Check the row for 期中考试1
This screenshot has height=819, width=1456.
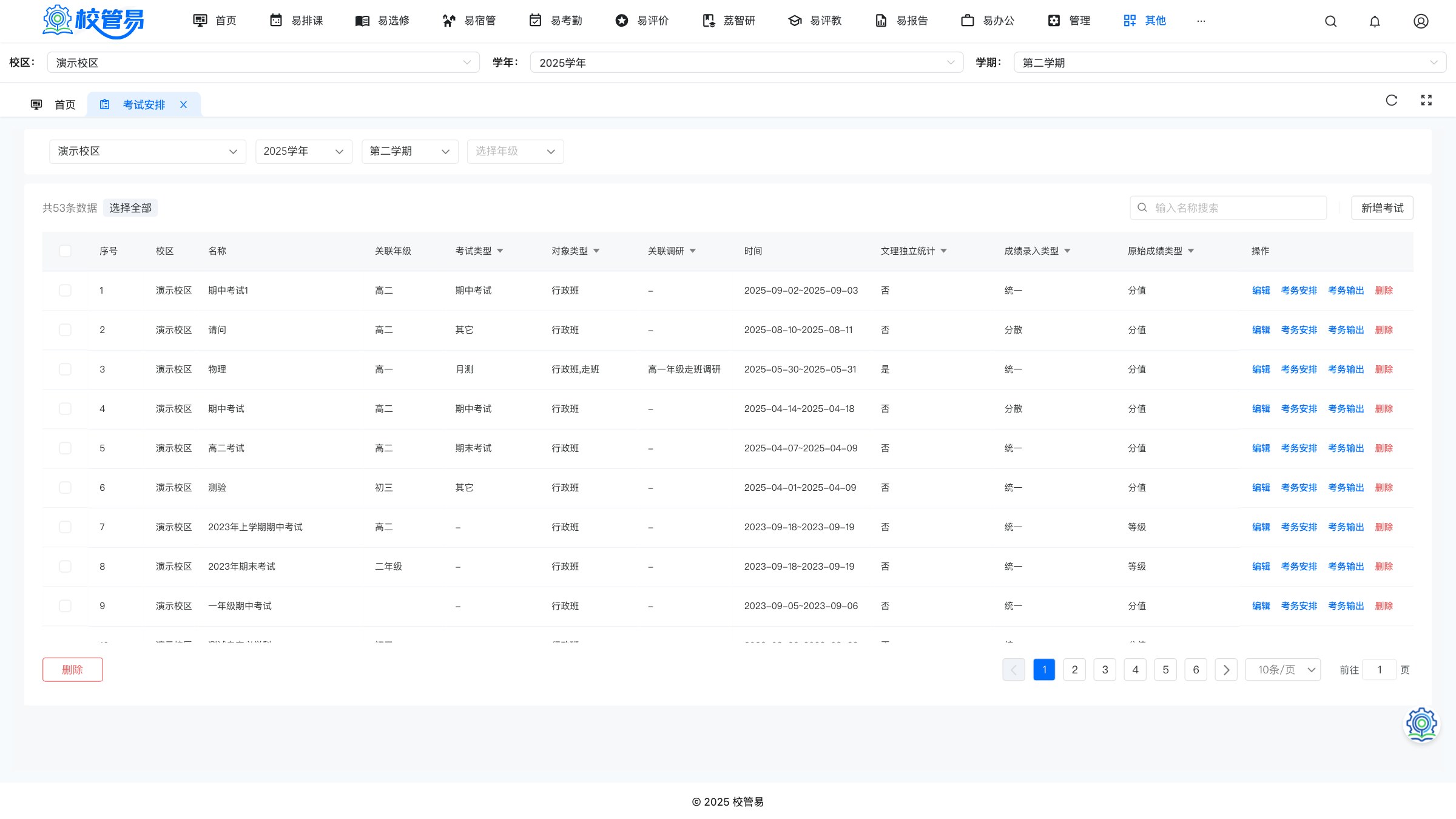65,291
